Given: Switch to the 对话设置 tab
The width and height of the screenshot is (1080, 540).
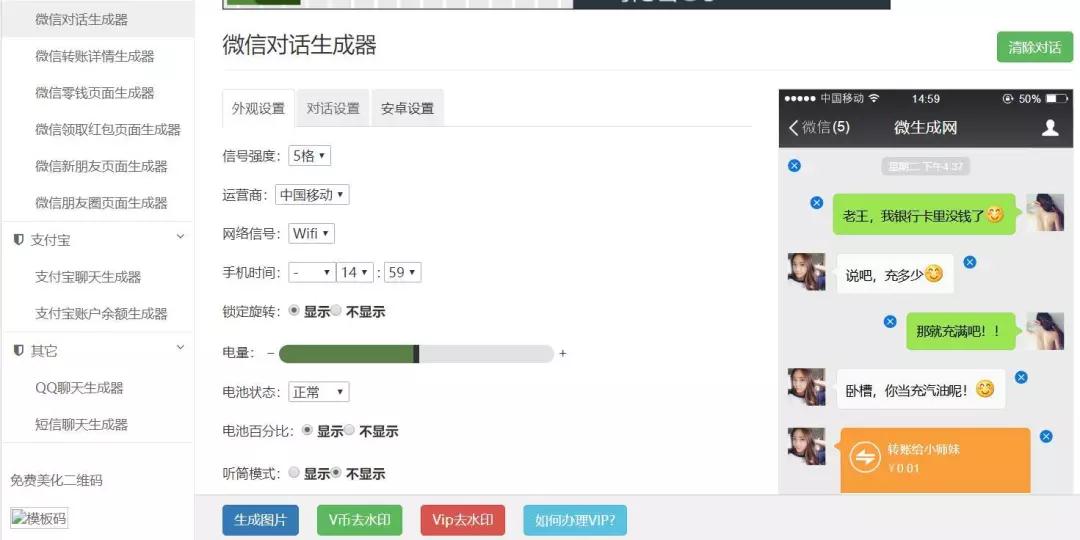Looking at the screenshot, I should pyautogui.click(x=333, y=108).
